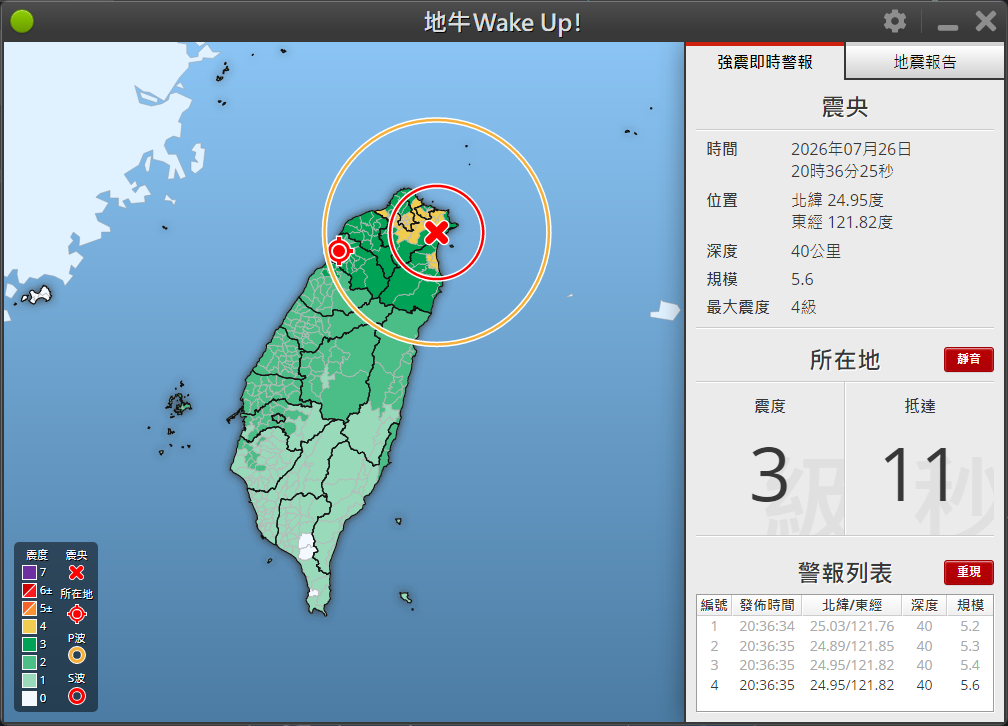Click the light green intensity 1 swatch

point(29,680)
